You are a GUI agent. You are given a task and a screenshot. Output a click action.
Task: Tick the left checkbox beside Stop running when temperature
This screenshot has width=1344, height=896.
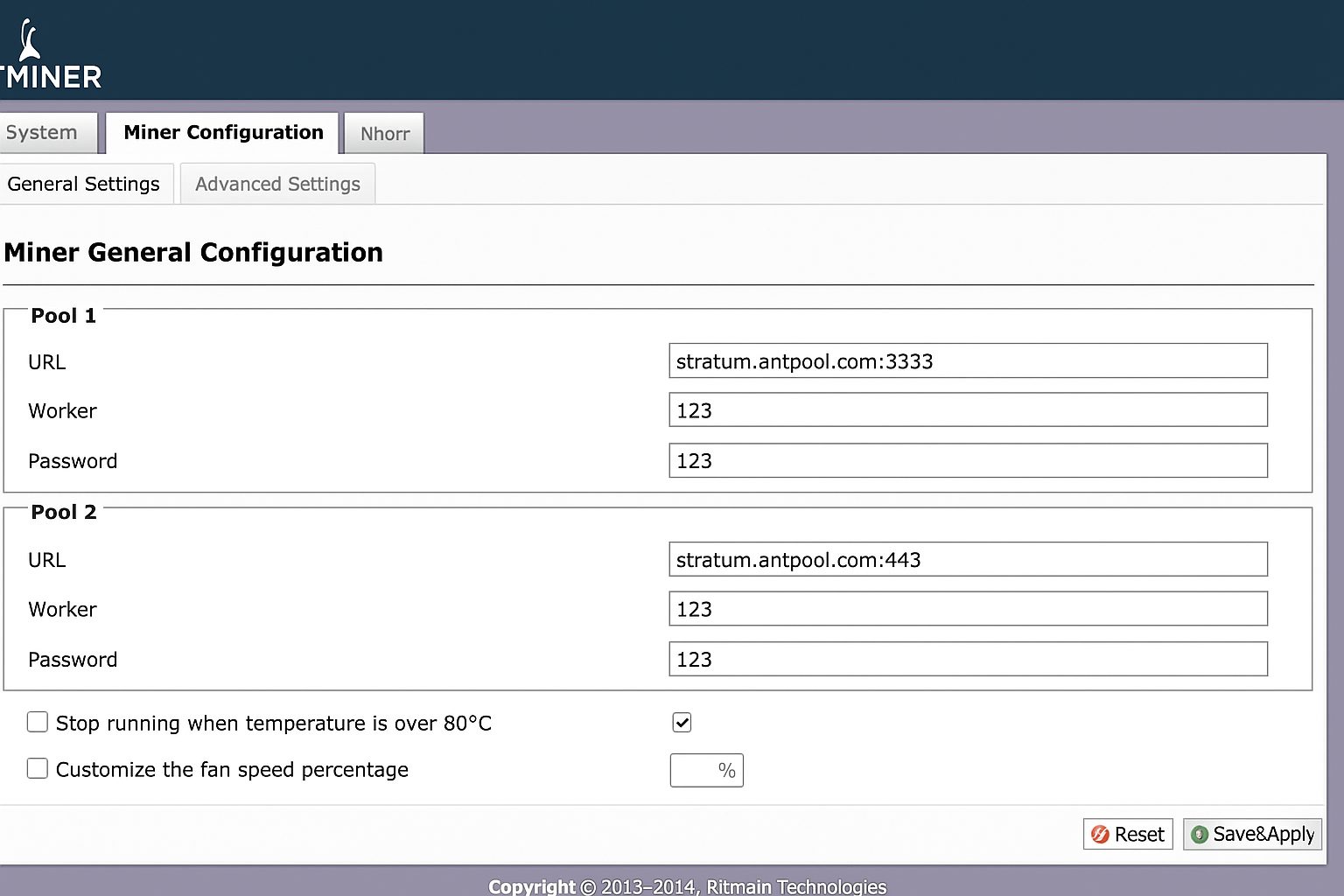[37, 722]
